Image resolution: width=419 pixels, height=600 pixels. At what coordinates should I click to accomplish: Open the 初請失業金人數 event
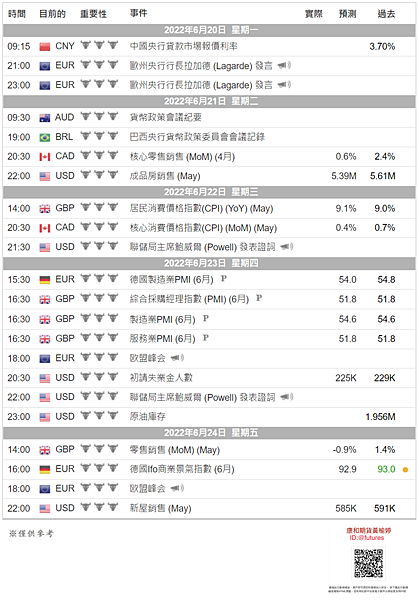161,378
